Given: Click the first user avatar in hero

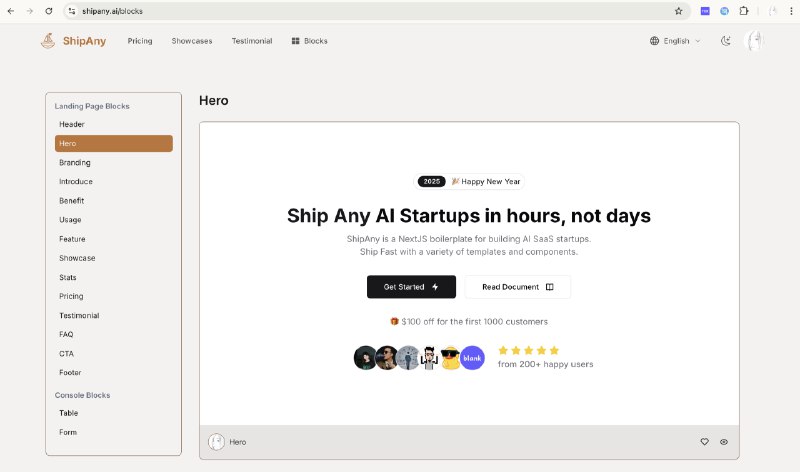Looking at the screenshot, I should click(365, 358).
